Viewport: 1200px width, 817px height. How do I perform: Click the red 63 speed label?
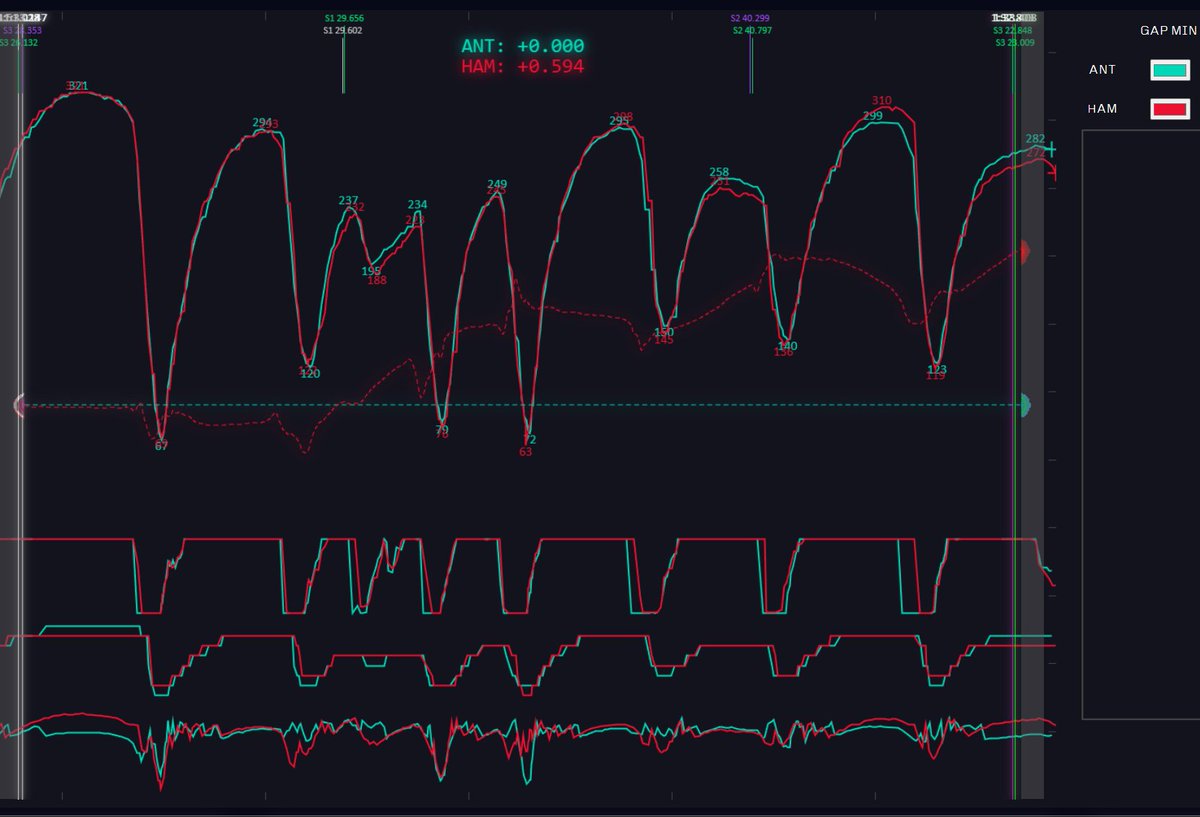(x=526, y=452)
